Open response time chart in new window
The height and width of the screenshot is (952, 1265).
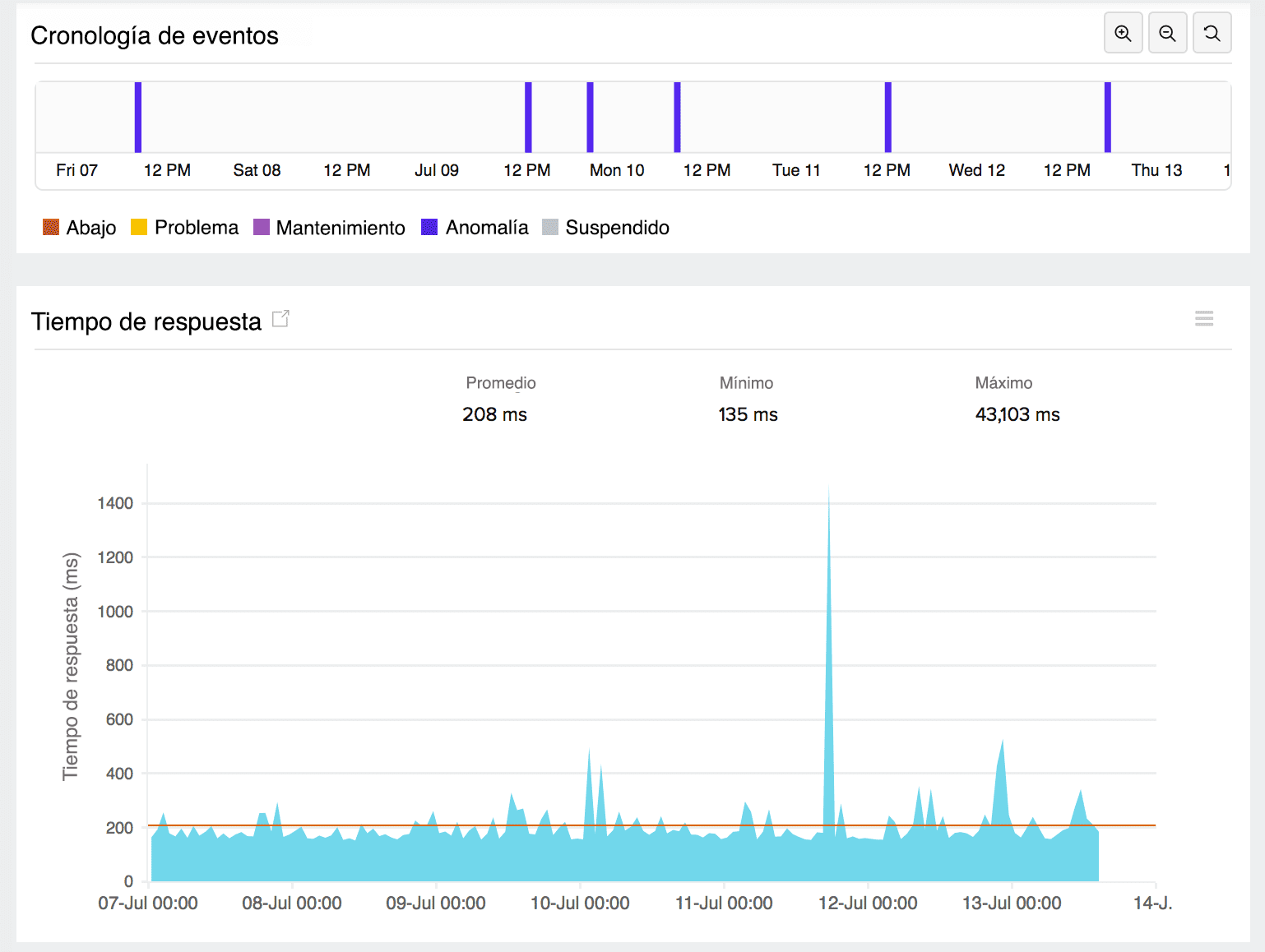point(280,319)
